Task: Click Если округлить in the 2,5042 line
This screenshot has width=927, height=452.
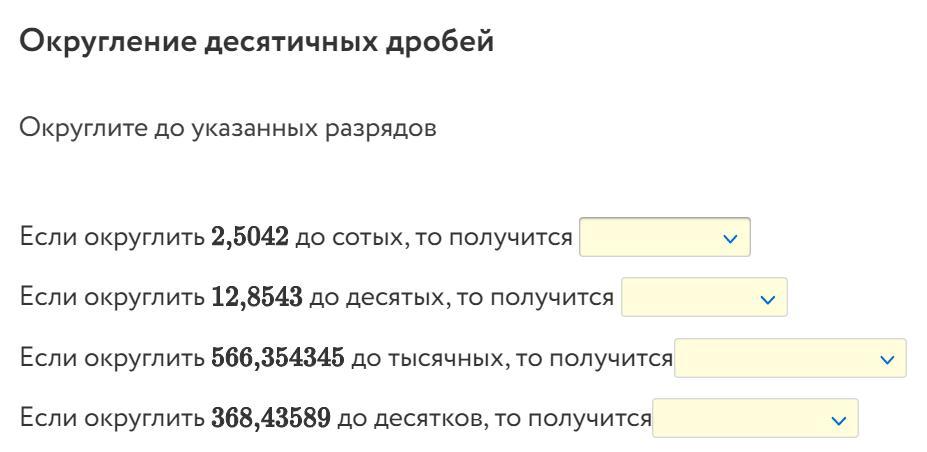Action: [112, 238]
